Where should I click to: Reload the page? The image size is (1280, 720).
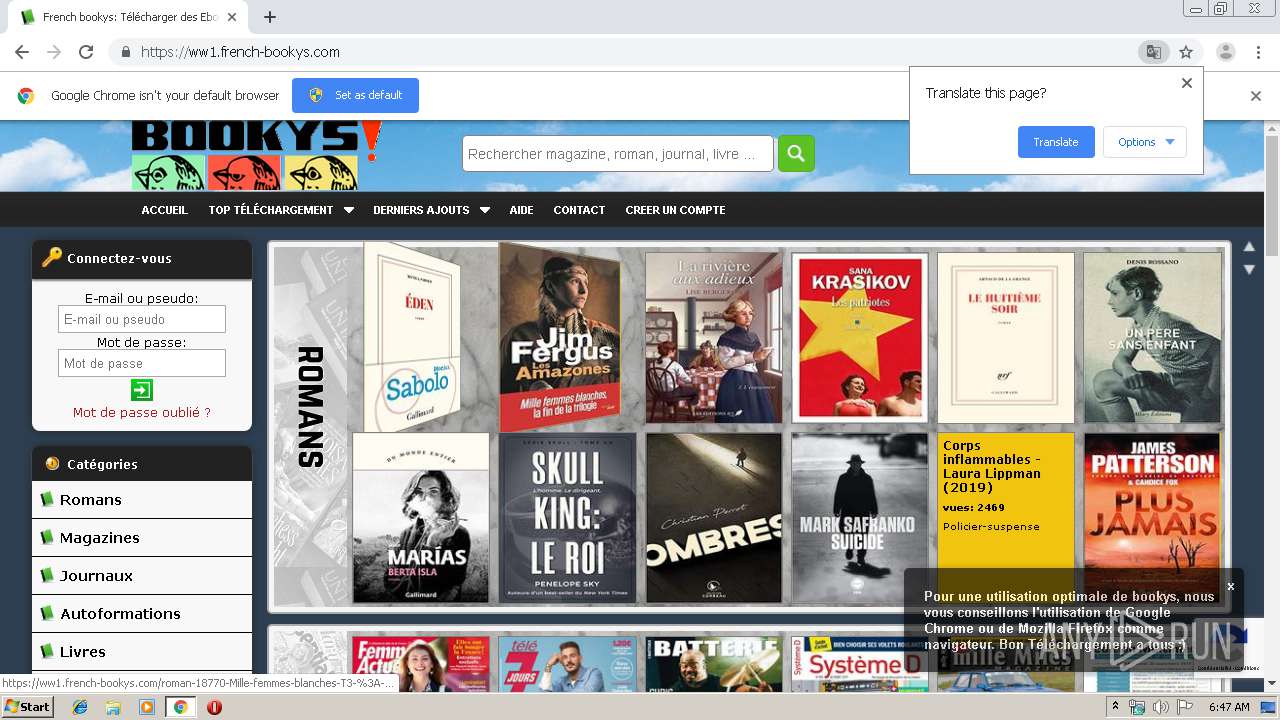[86, 52]
